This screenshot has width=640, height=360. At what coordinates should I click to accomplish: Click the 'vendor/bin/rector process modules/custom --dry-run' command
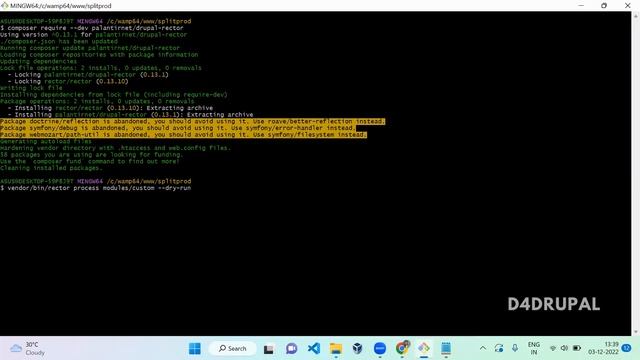96,188
